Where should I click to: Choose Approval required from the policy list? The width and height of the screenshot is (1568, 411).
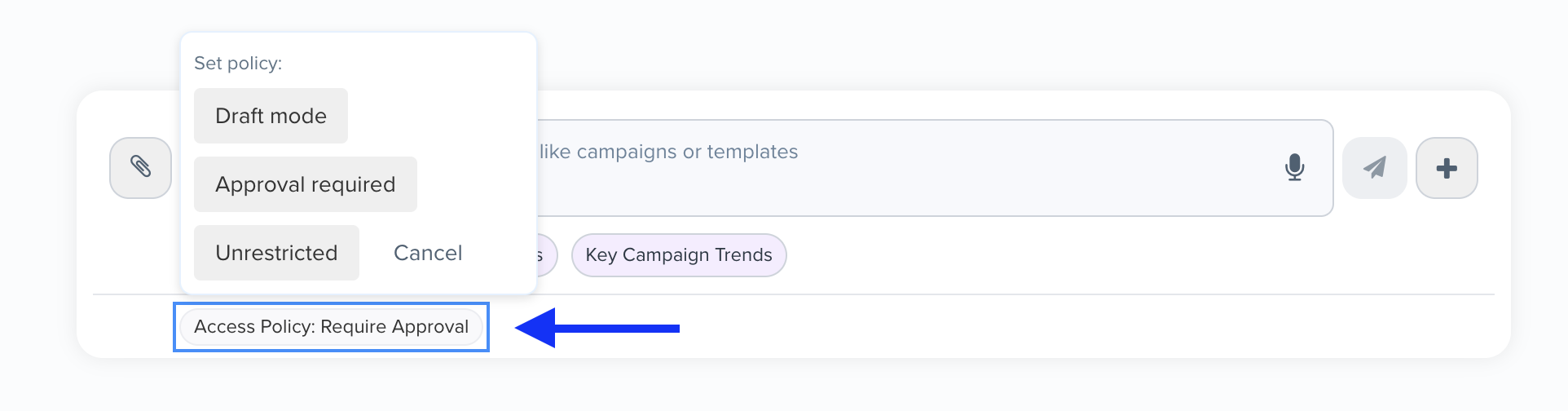click(305, 184)
